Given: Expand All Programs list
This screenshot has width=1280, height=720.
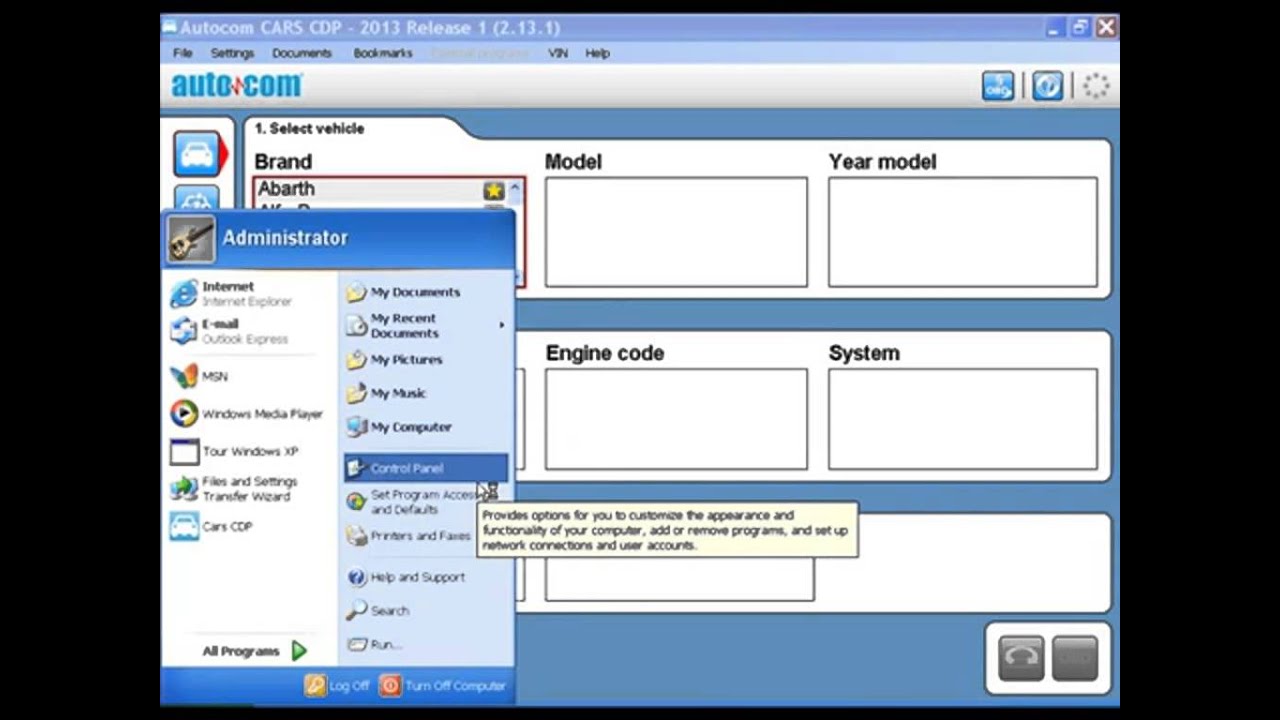Looking at the screenshot, I should (x=254, y=651).
